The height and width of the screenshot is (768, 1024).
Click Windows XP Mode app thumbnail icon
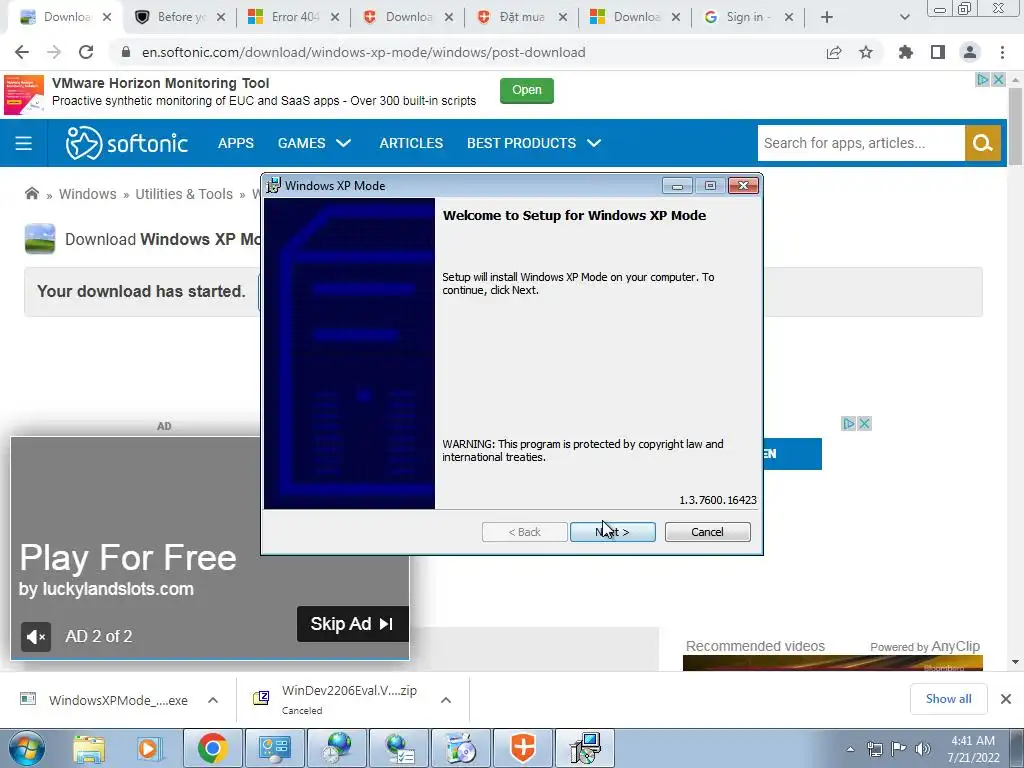[40, 238]
